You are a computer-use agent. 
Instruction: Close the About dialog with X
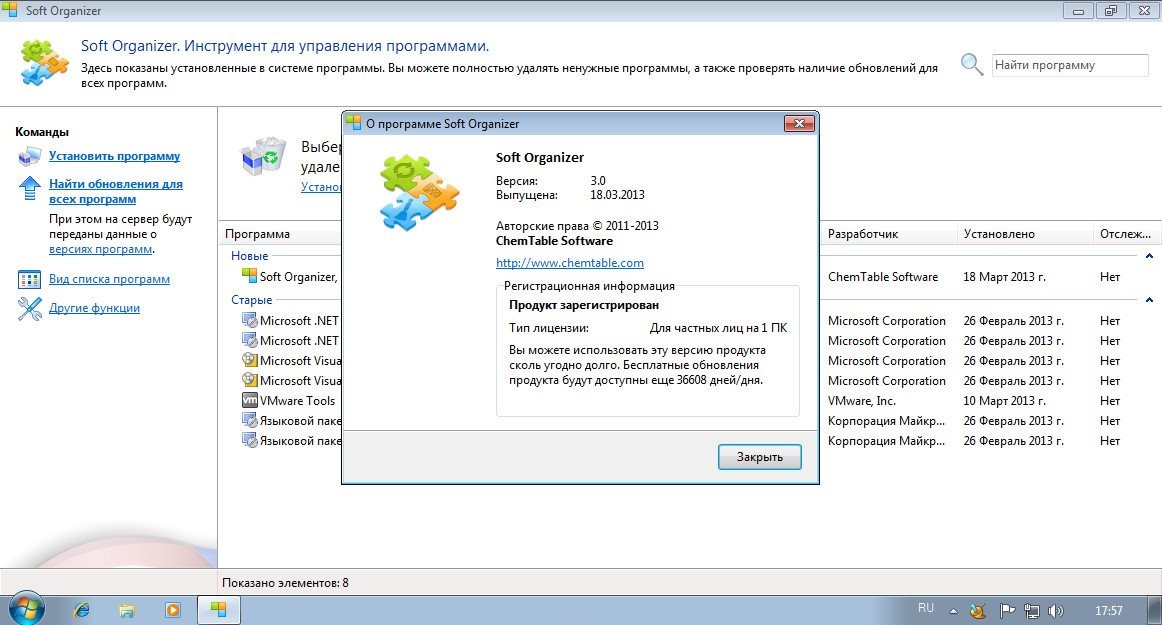(799, 124)
